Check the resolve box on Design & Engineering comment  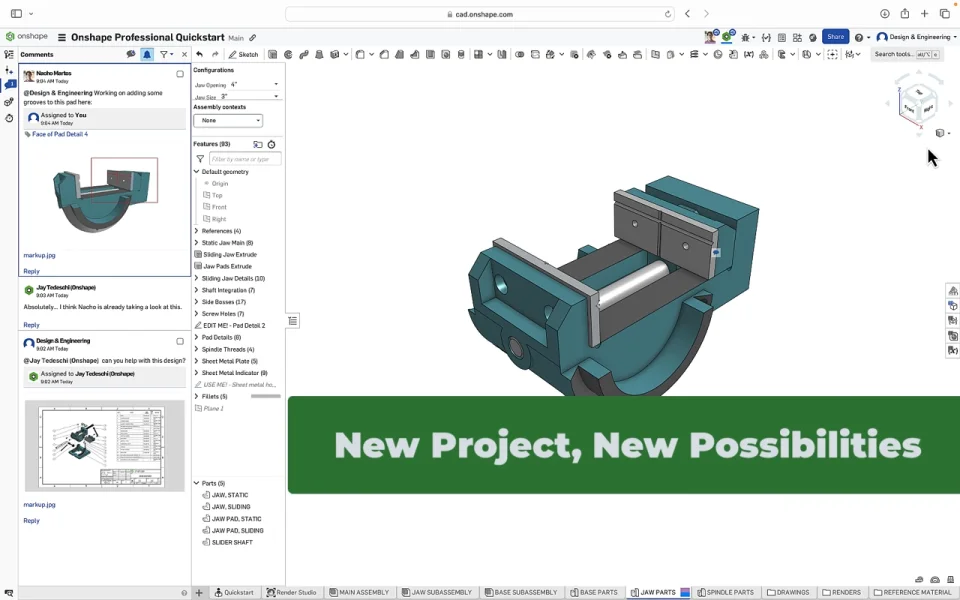coord(180,341)
